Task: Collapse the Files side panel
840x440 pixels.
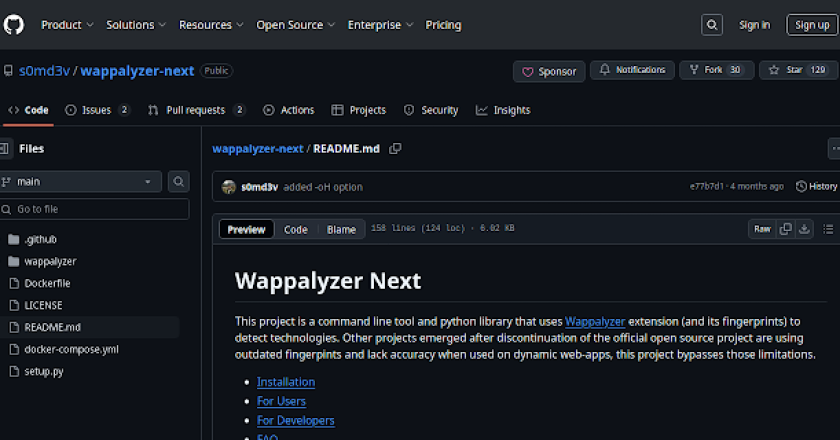Action: (x=5, y=149)
